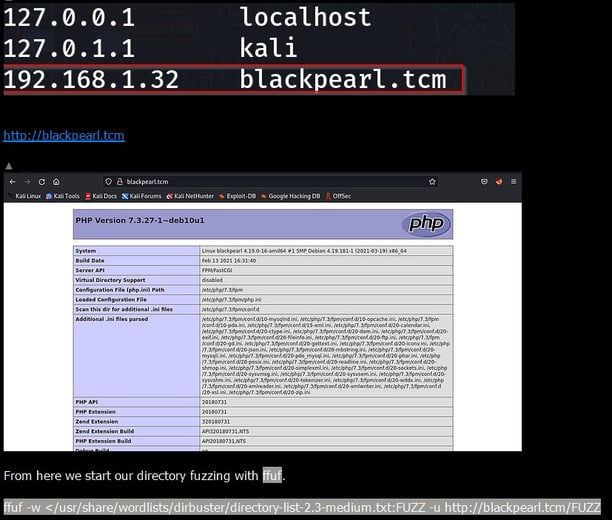Follow the http://blackpearl.tcm hyperlink
612x520 pixels.
[64, 135]
